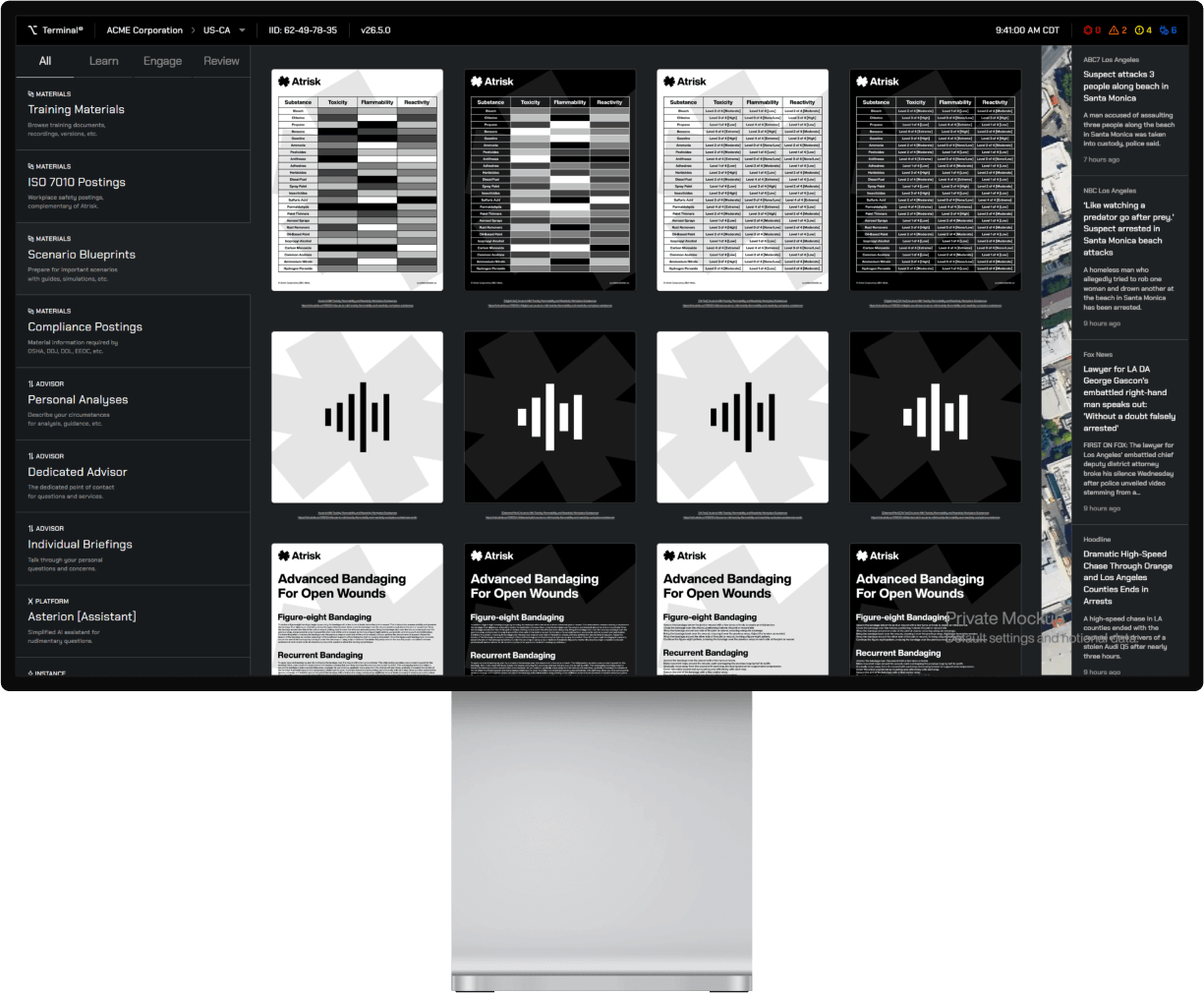Click ACME Corporation breadcrumb
Screen dimensions: 1204x993
coord(144,30)
